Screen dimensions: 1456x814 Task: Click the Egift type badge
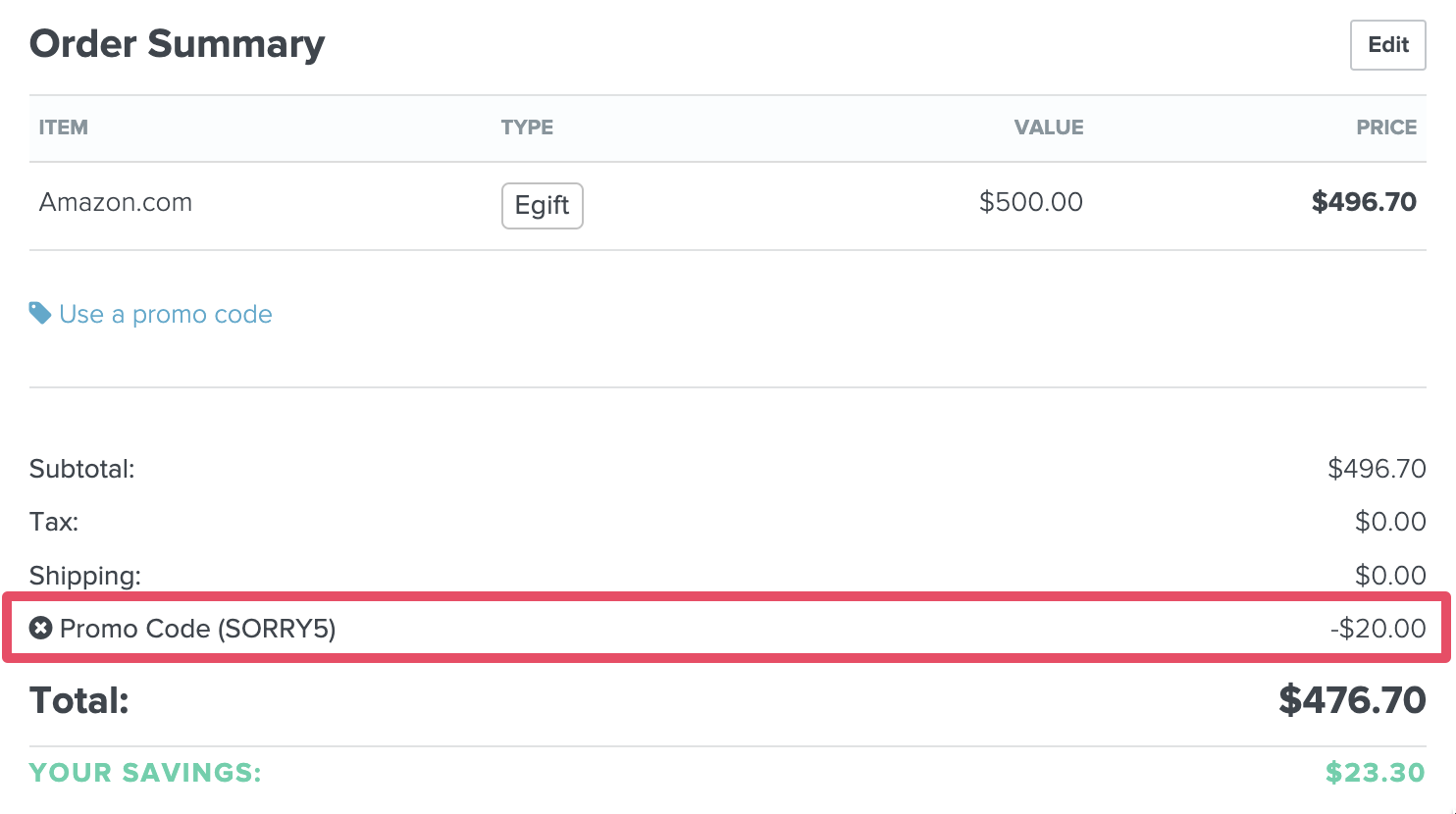pyautogui.click(x=542, y=205)
